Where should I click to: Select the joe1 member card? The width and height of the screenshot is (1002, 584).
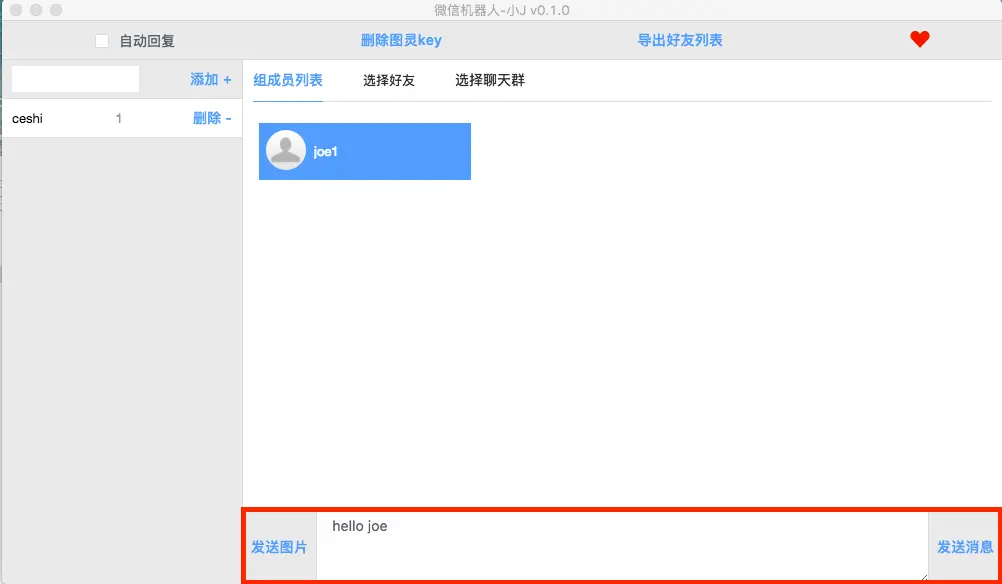365,151
